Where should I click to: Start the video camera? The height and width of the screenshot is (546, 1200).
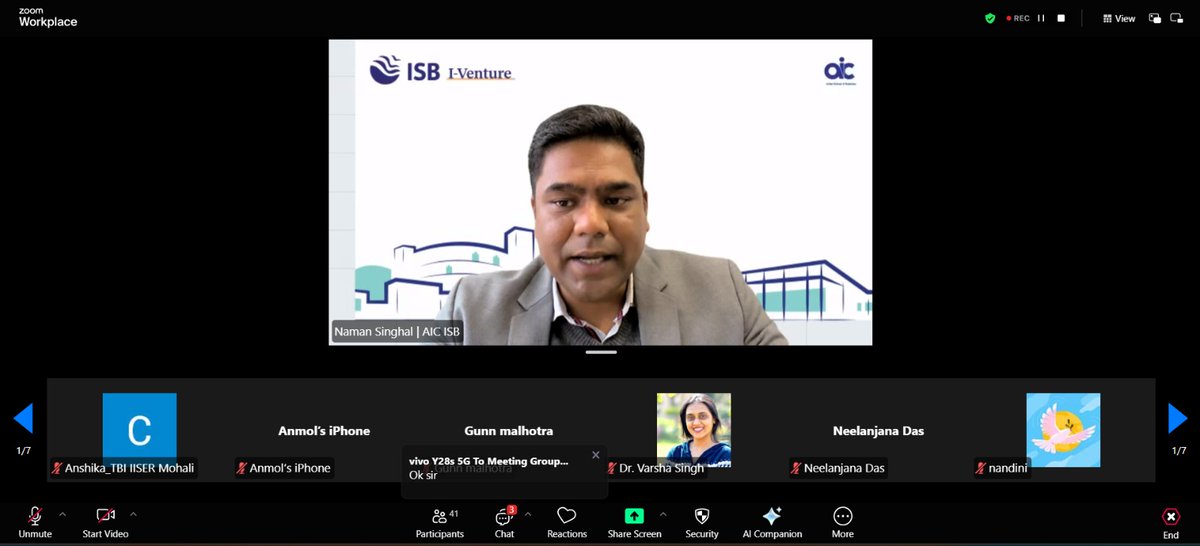(x=105, y=521)
